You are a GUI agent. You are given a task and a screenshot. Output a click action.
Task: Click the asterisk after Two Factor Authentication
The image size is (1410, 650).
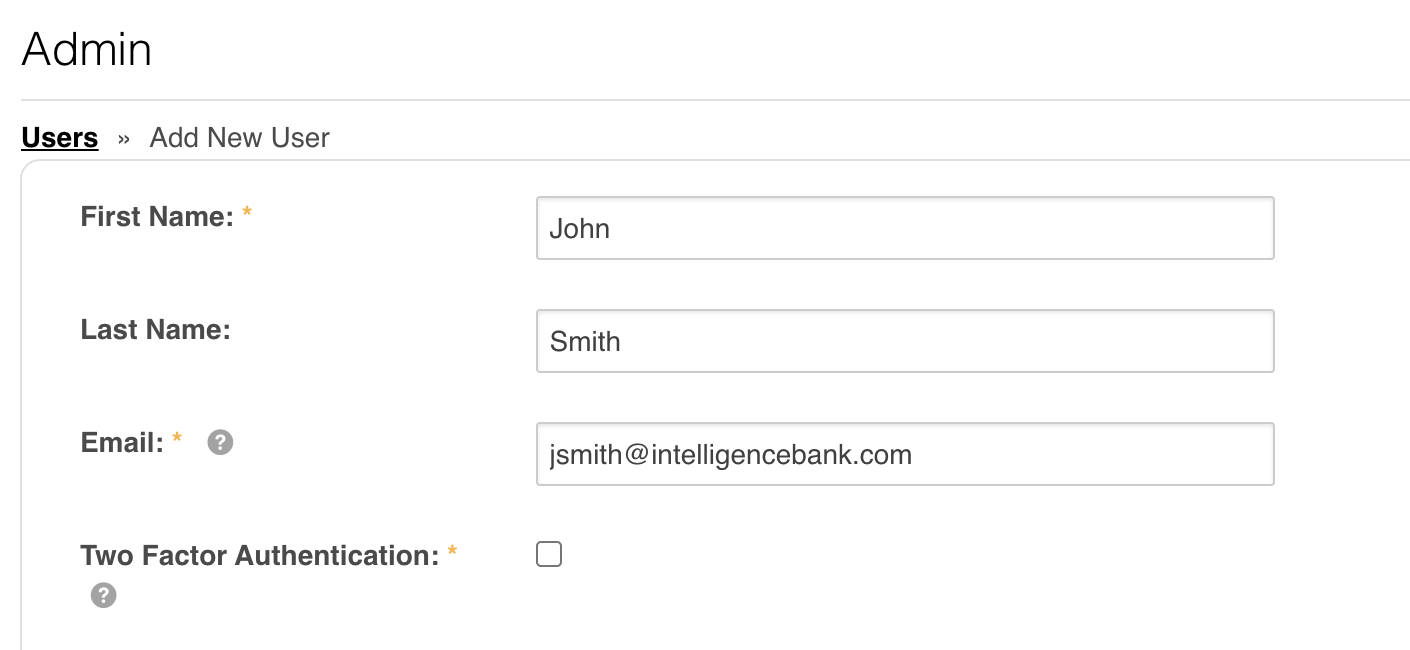click(x=452, y=552)
